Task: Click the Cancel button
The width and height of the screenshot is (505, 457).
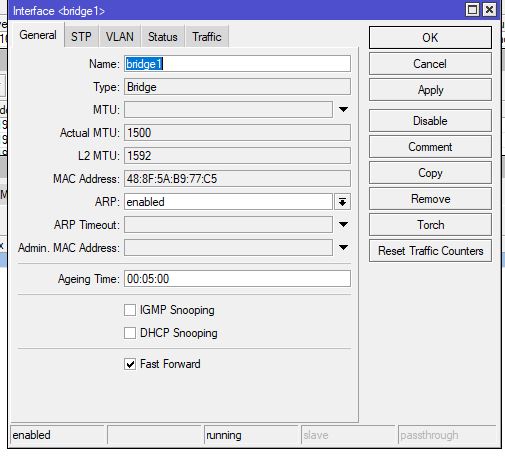Action: tap(430, 64)
